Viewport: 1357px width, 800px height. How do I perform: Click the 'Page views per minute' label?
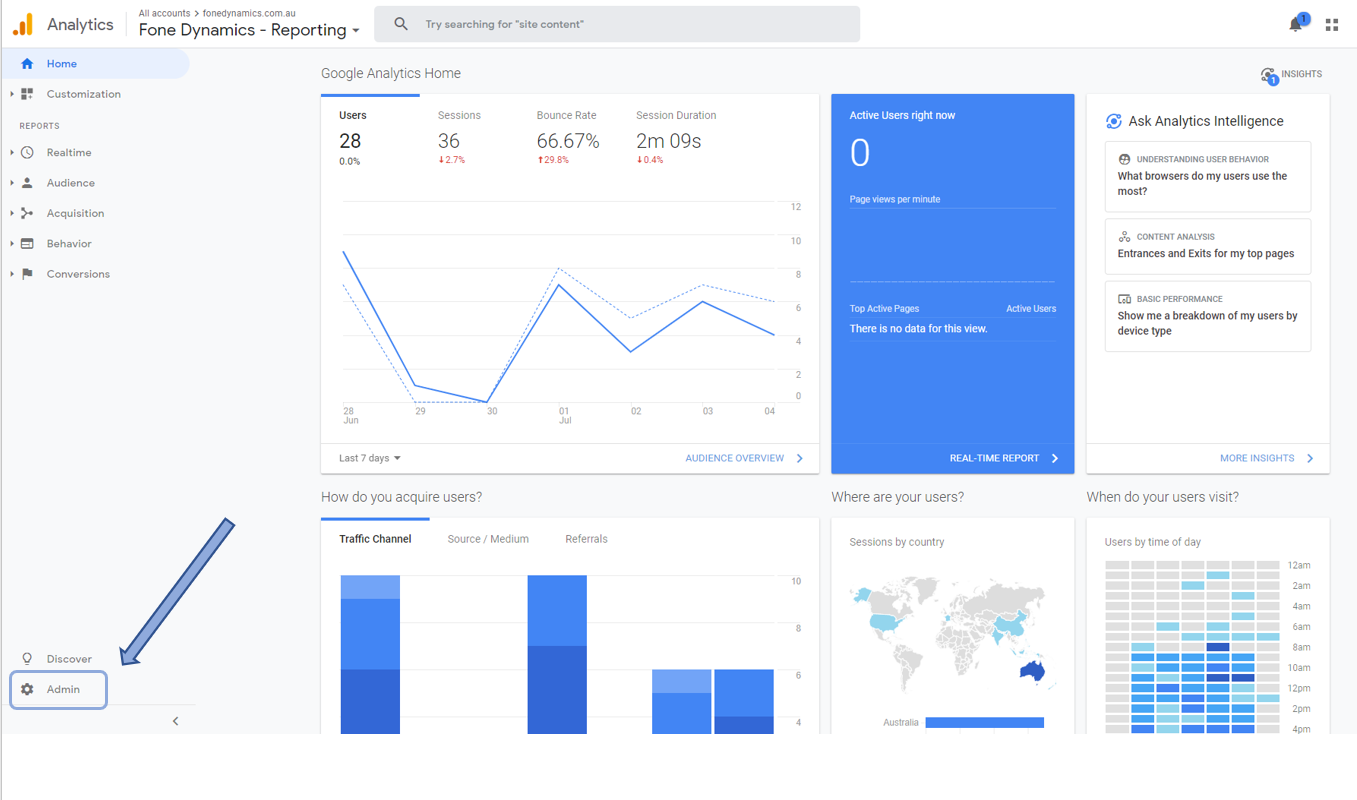pyautogui.click(x=895, y=199)
